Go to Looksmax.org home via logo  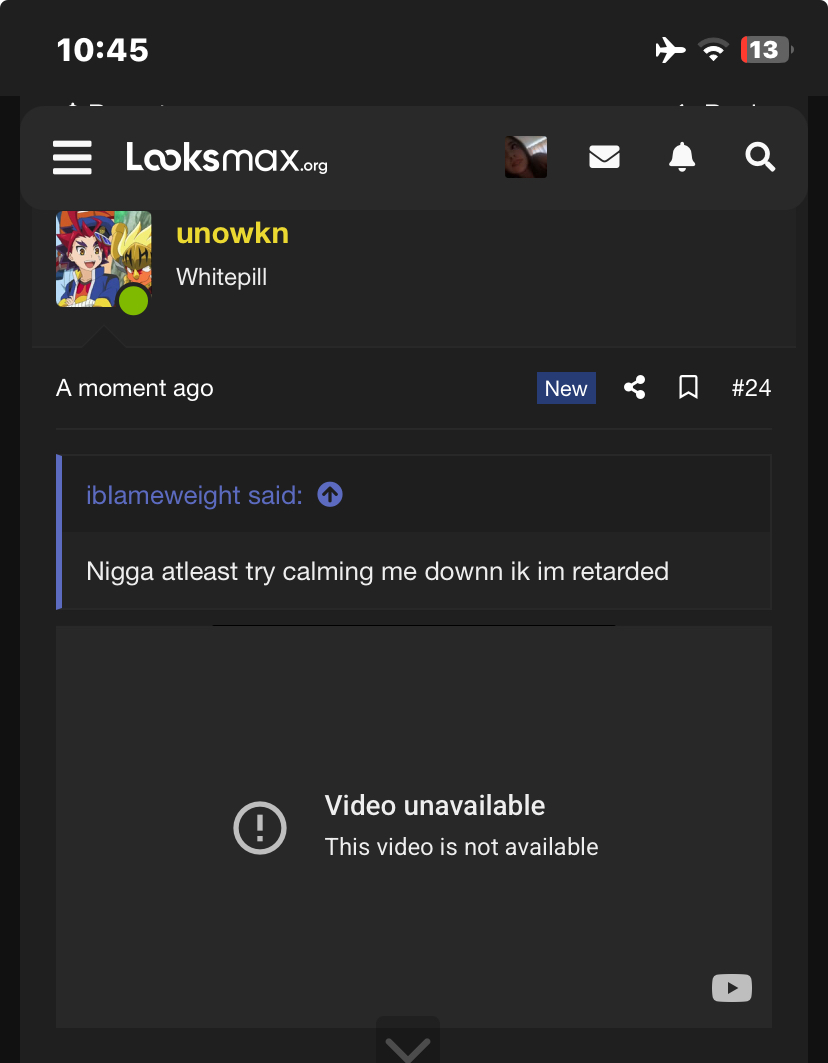[226, 158]
